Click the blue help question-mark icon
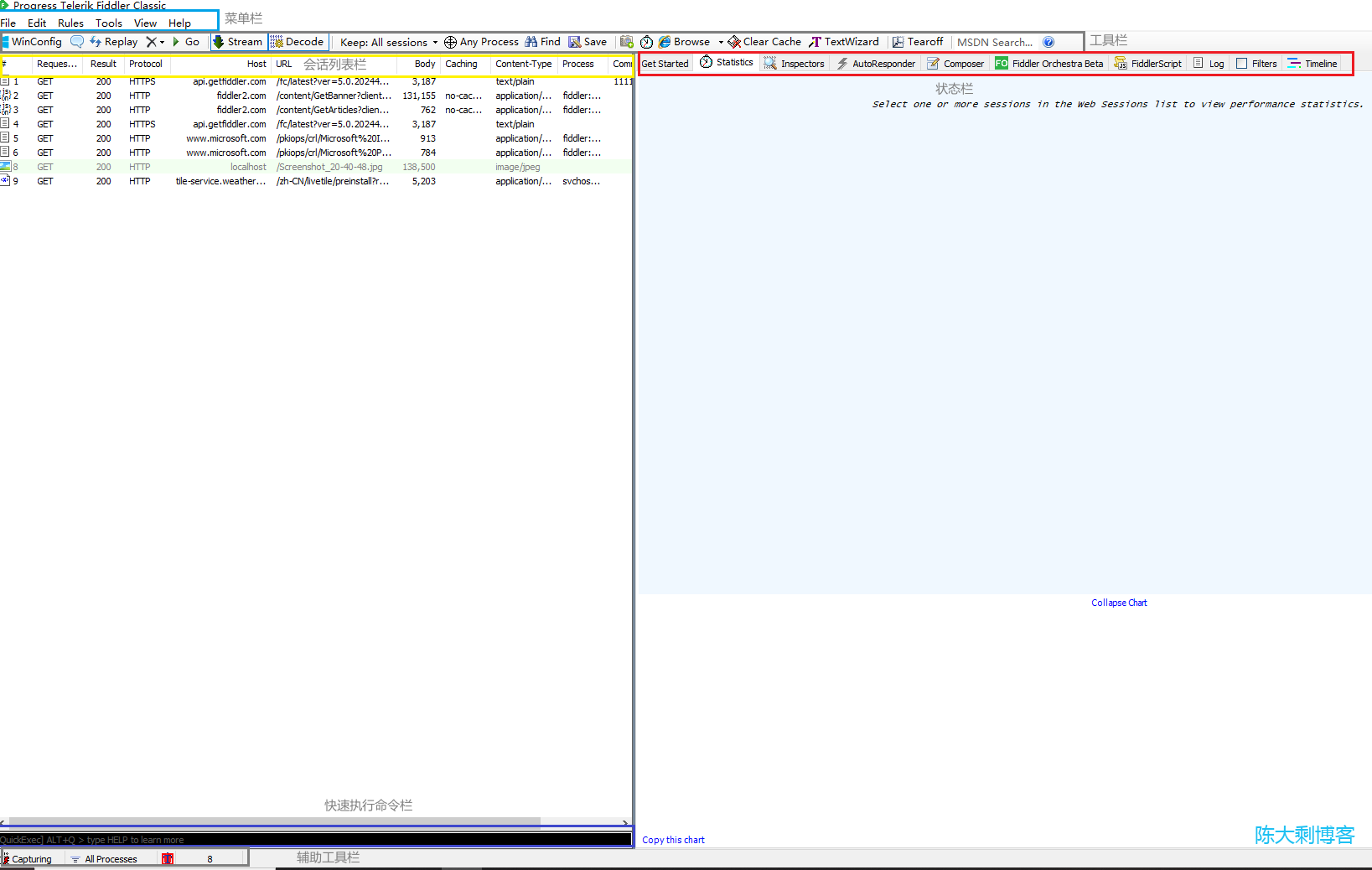Viewport: 1372px width, 870px height. (1048, 42)
